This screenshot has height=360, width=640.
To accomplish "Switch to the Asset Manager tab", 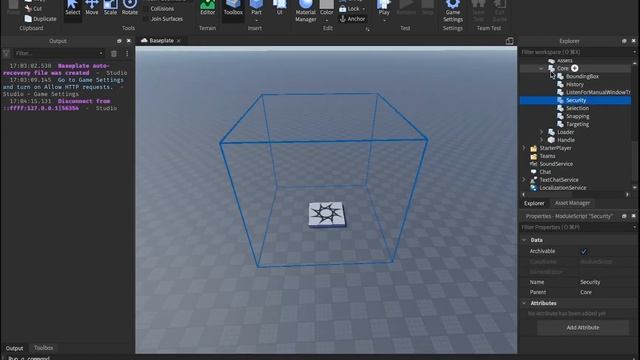I will point(572,203).
